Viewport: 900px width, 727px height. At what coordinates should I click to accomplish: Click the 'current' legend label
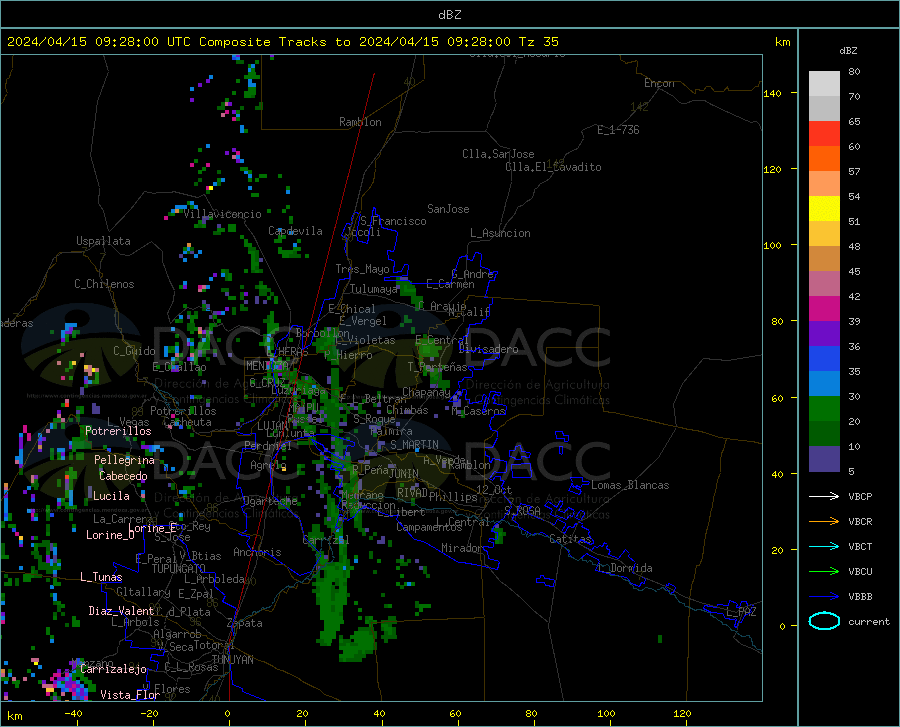click(x=868, y=621)
